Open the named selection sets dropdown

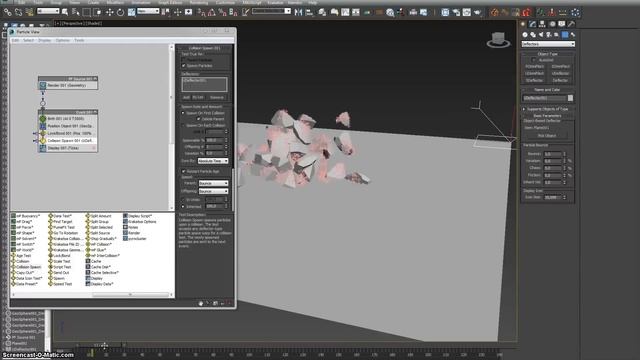271,11
